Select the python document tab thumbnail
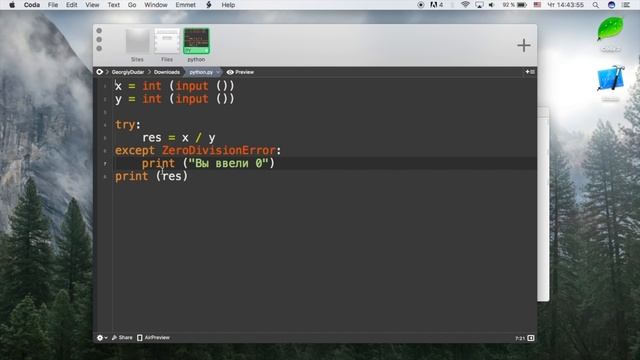The image size is (640, 360). click(x=196, y=41)
